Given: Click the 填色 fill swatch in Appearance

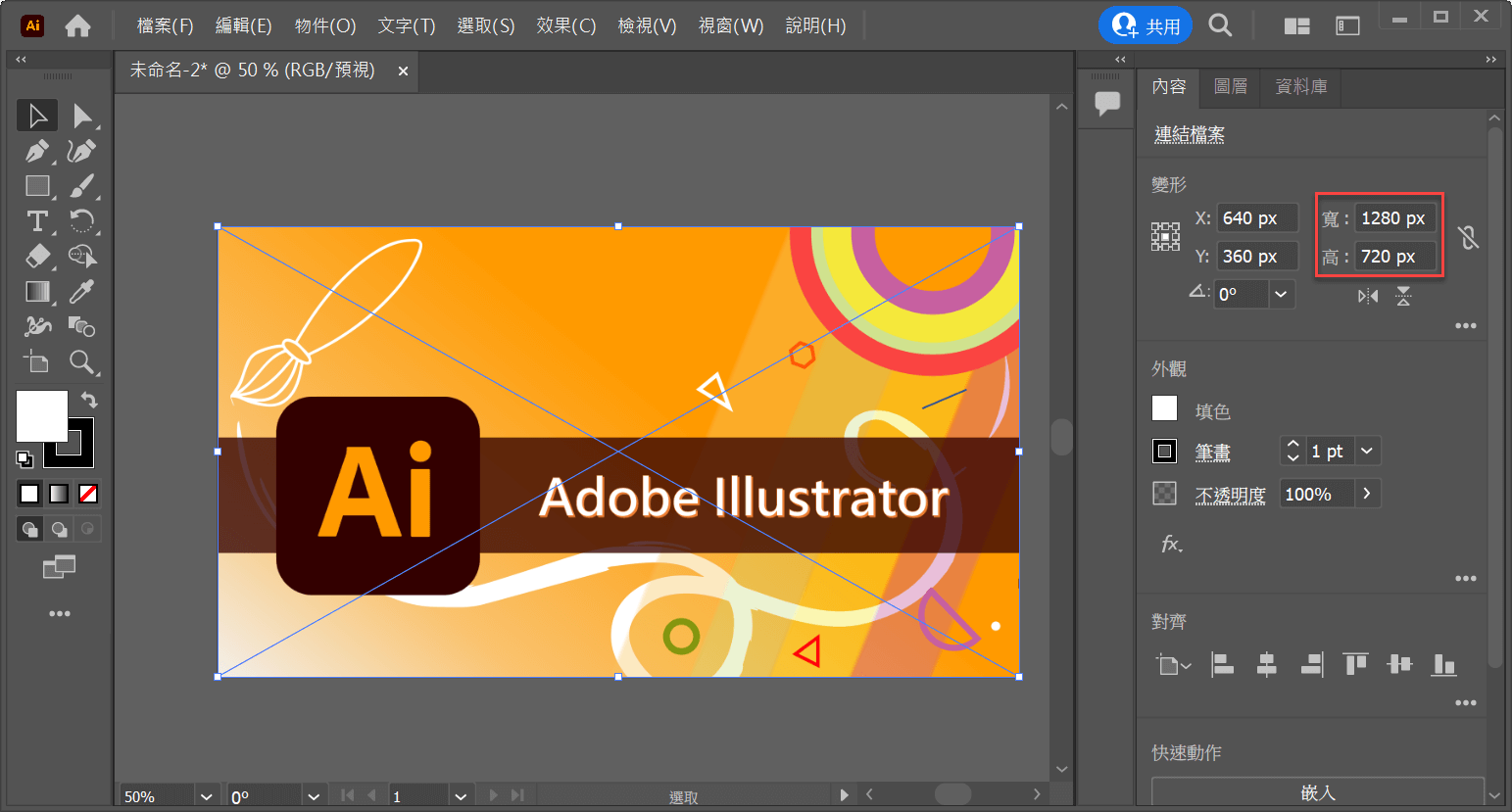Looking at the screenshot, I should click(1164, 408).
